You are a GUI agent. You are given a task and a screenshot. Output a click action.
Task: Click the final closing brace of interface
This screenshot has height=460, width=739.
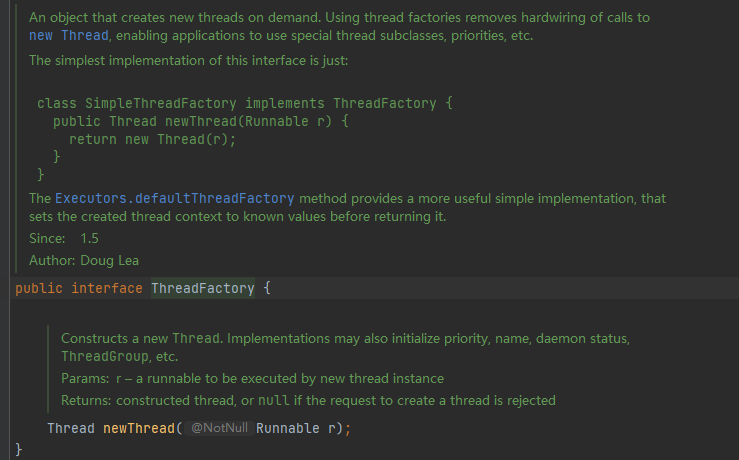coord(19,449)
